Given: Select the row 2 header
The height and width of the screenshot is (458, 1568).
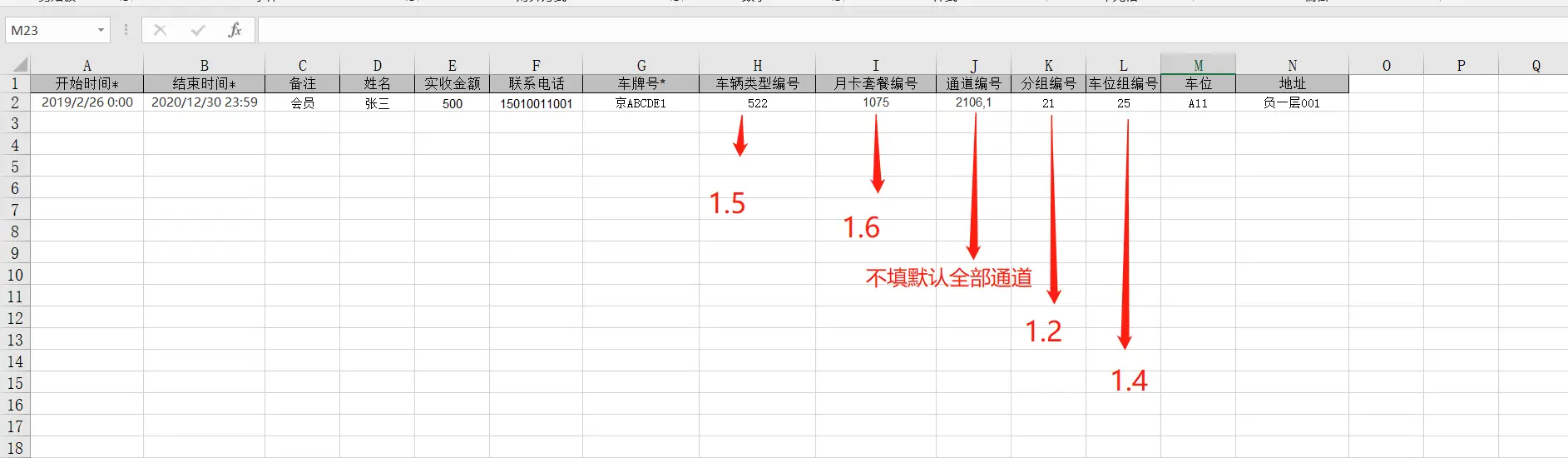Looking at the screenshot, I should [x=14, y=103].
